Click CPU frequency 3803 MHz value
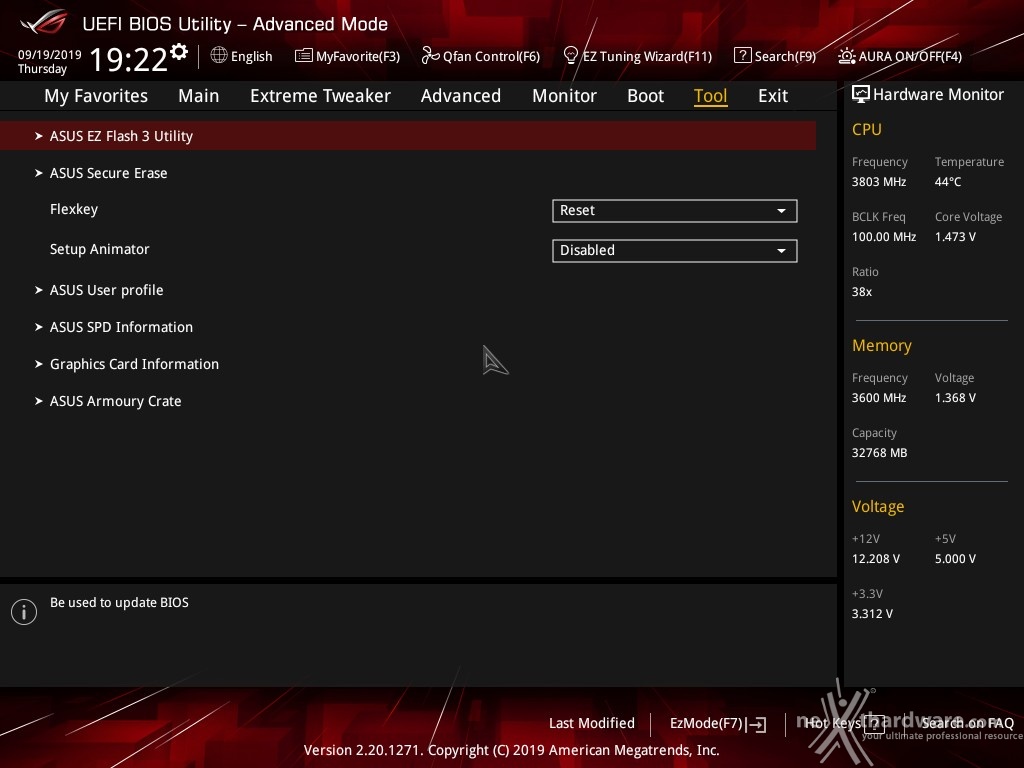Viewport: 1024px width, 768px height. click(879, 182)
